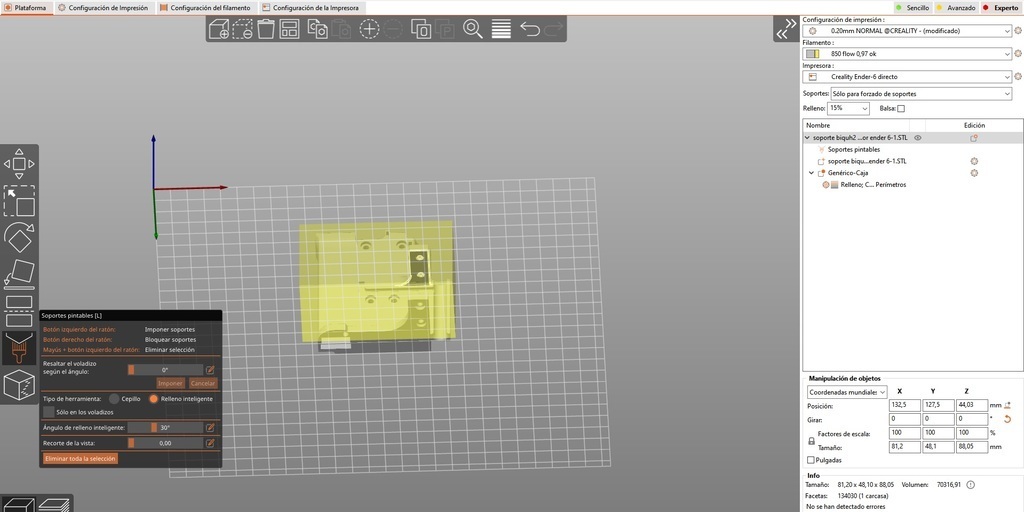The image size is (1024, 512).
Task: Click the Tamaño Z input field 88,05
Action: 971,447
